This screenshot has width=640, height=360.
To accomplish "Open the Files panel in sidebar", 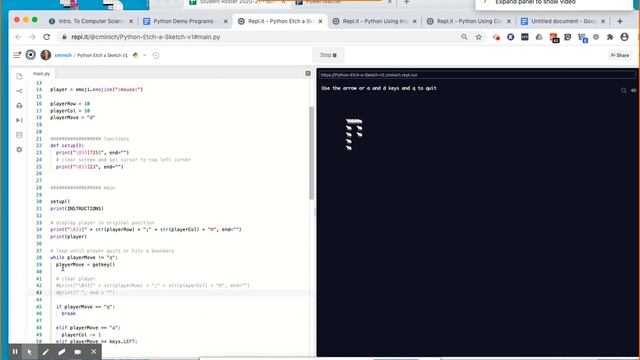I will point(19,76).
